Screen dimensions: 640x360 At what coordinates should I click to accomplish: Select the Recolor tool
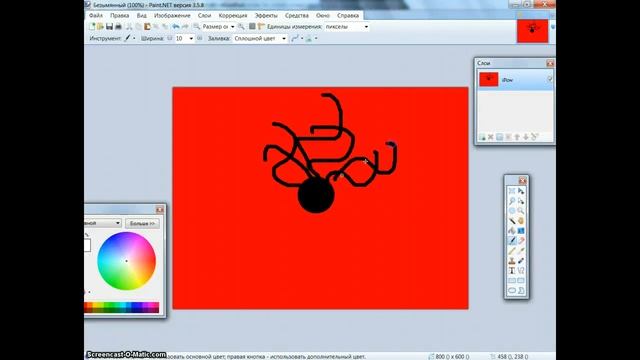click(521, 261)
